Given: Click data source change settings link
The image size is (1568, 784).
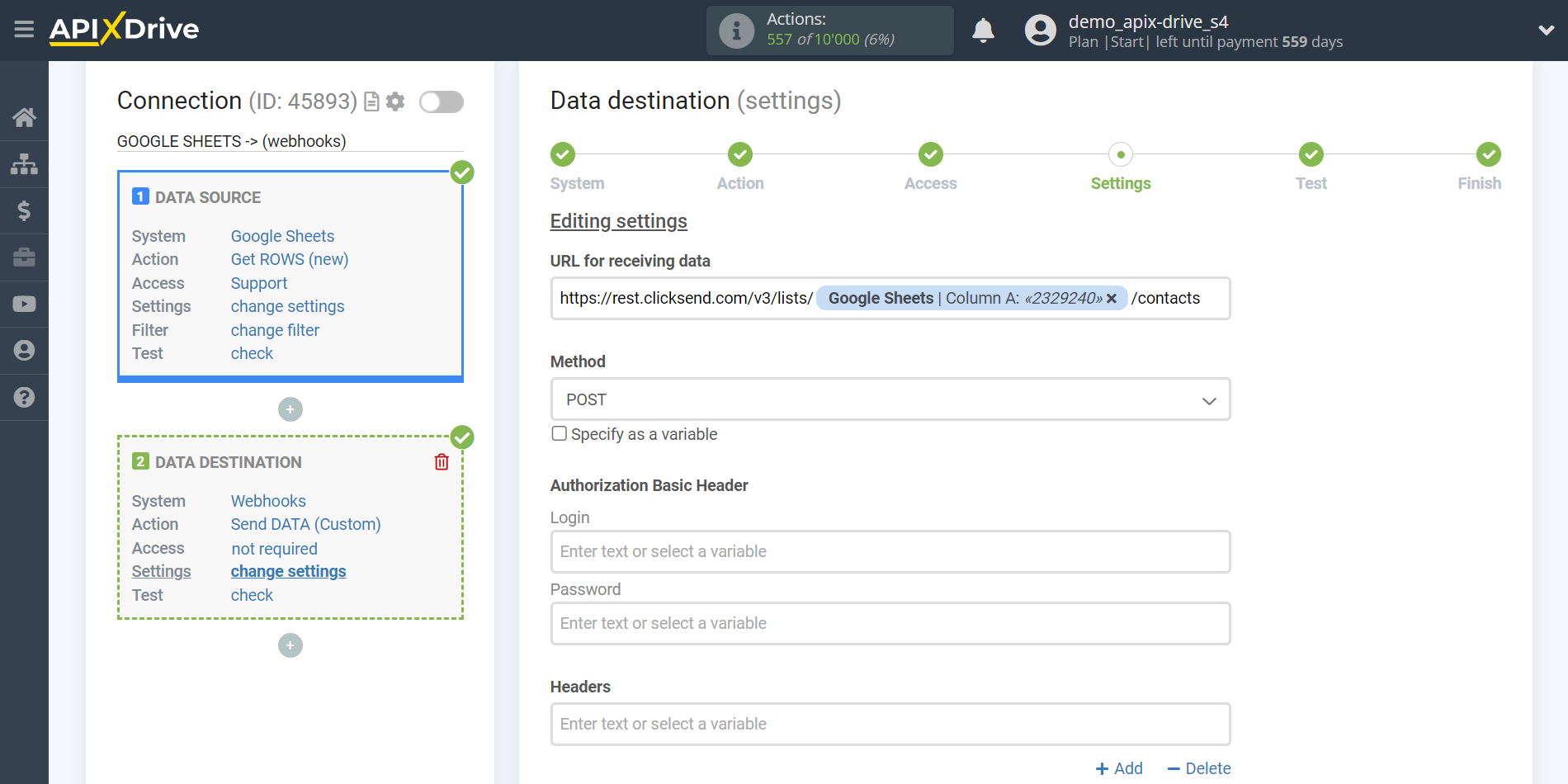Looking at the screenshot, I should coord(287,306).
